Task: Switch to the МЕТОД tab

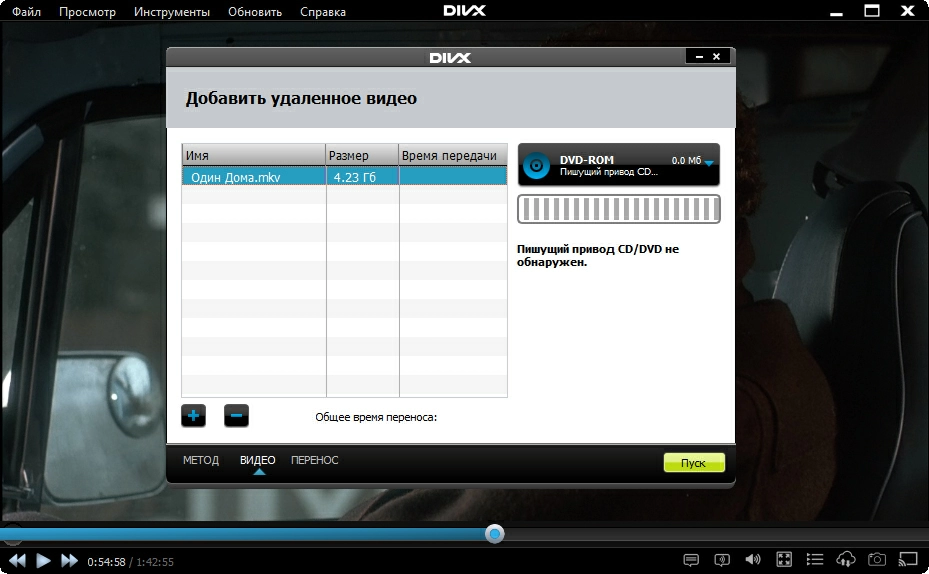Action: pyautogui.click(x=201, y=460)
